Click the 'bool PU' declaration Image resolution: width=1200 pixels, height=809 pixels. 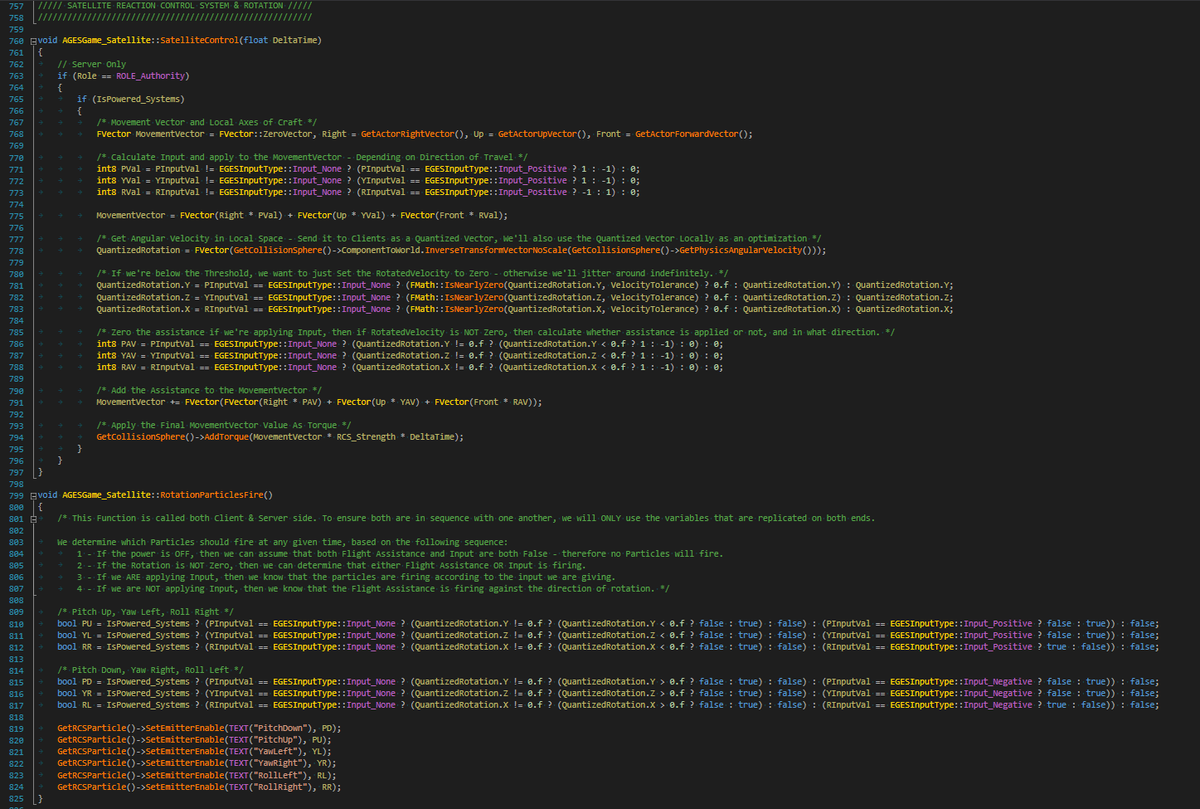pos(76,623)
